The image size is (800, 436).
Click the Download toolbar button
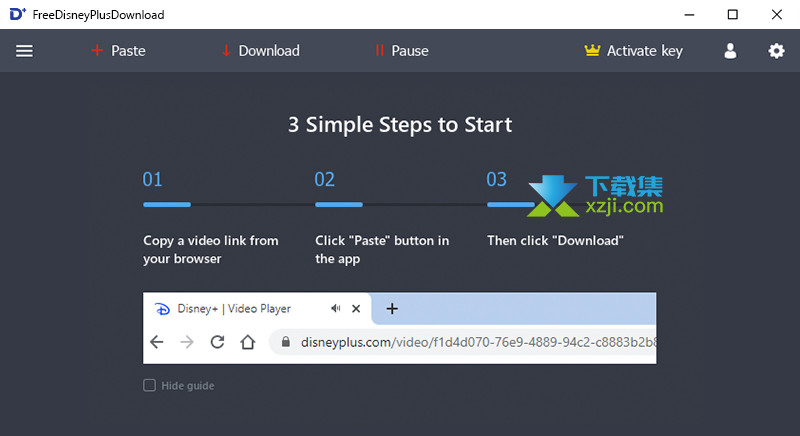[261, 51]
